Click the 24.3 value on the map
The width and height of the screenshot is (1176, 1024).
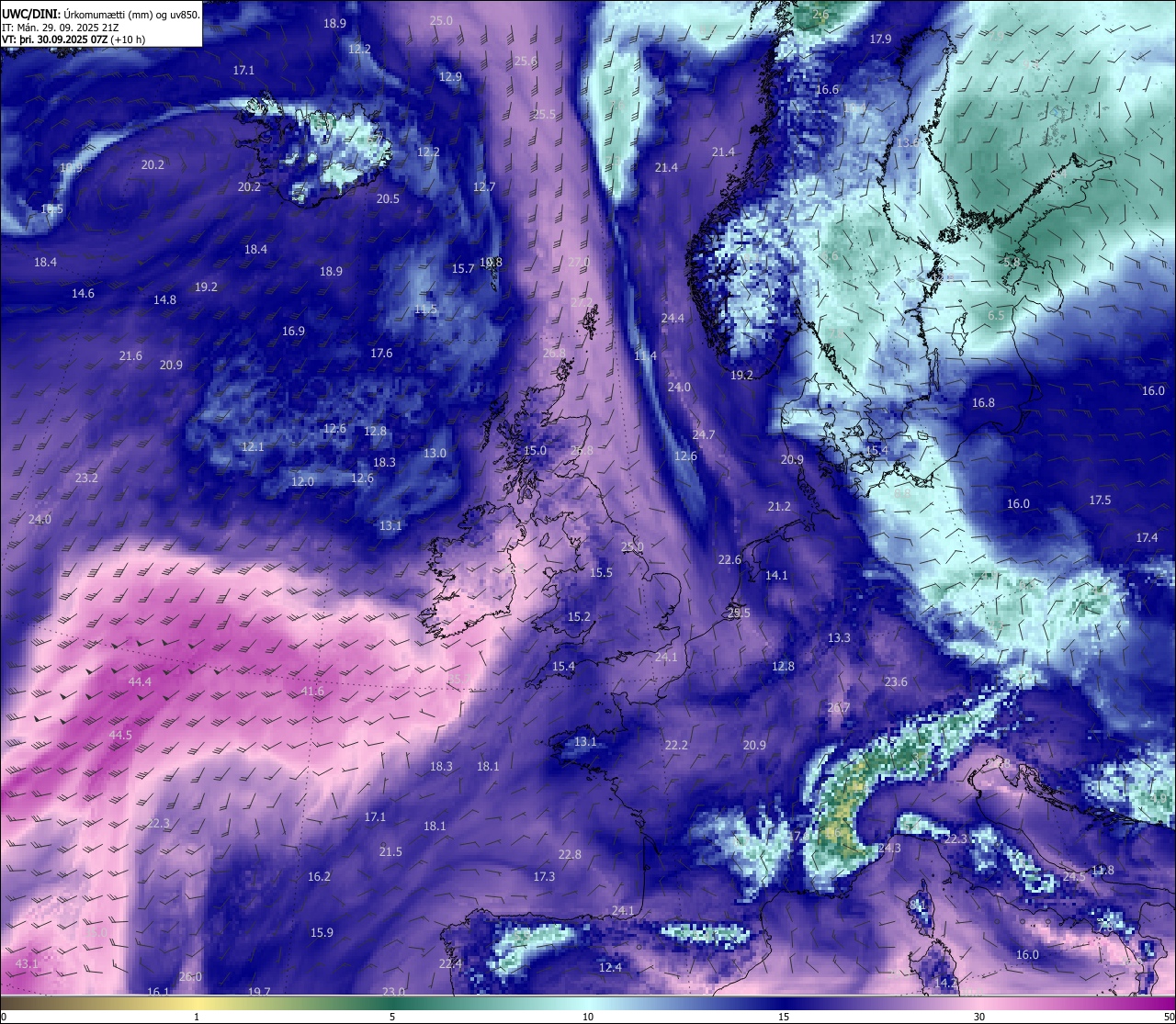tap(889, 848)
